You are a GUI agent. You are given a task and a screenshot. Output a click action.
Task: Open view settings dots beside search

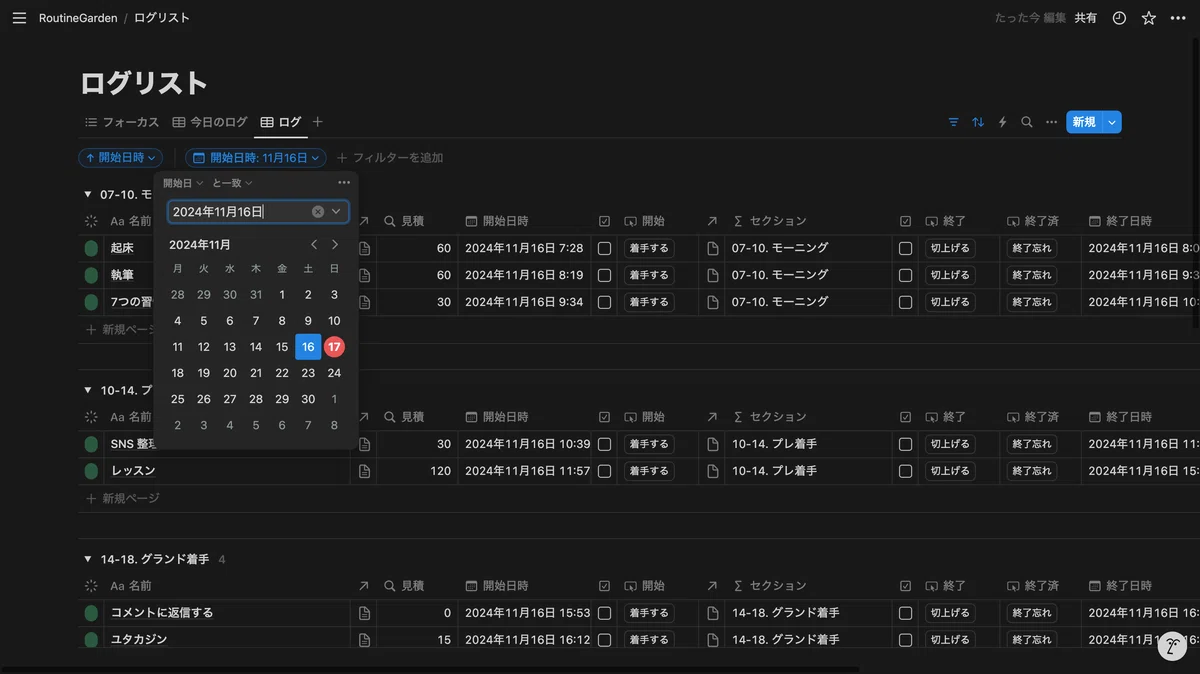[1051, 122]
